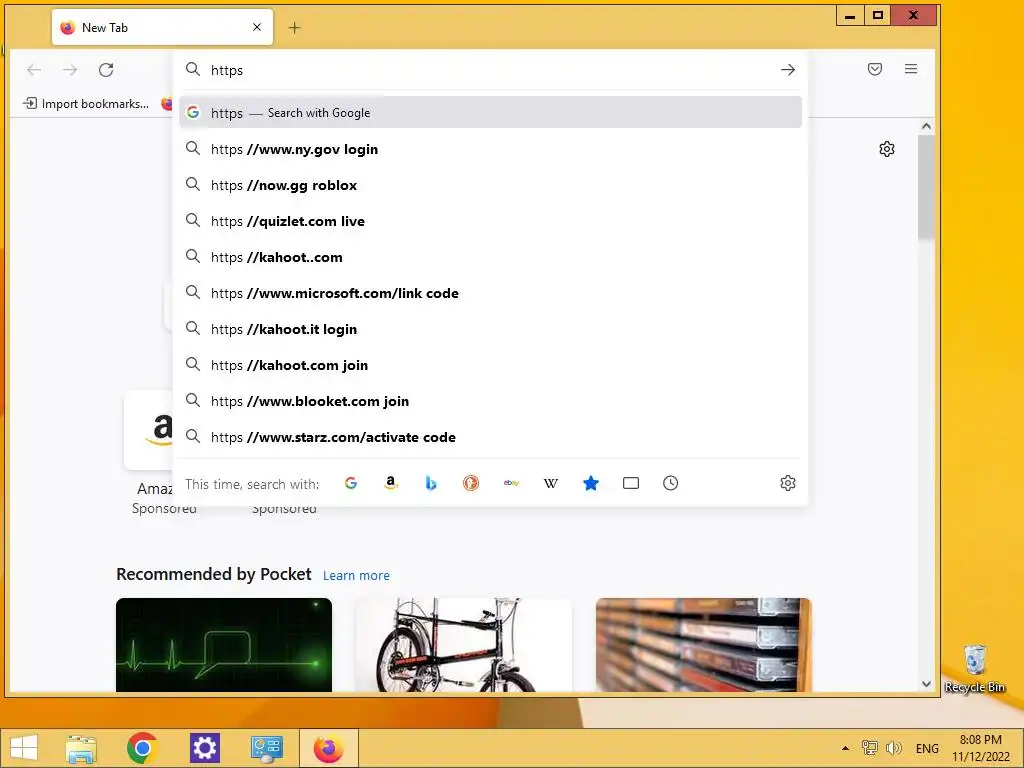
Task: Search this time with Bing icon
Action: 431,483
